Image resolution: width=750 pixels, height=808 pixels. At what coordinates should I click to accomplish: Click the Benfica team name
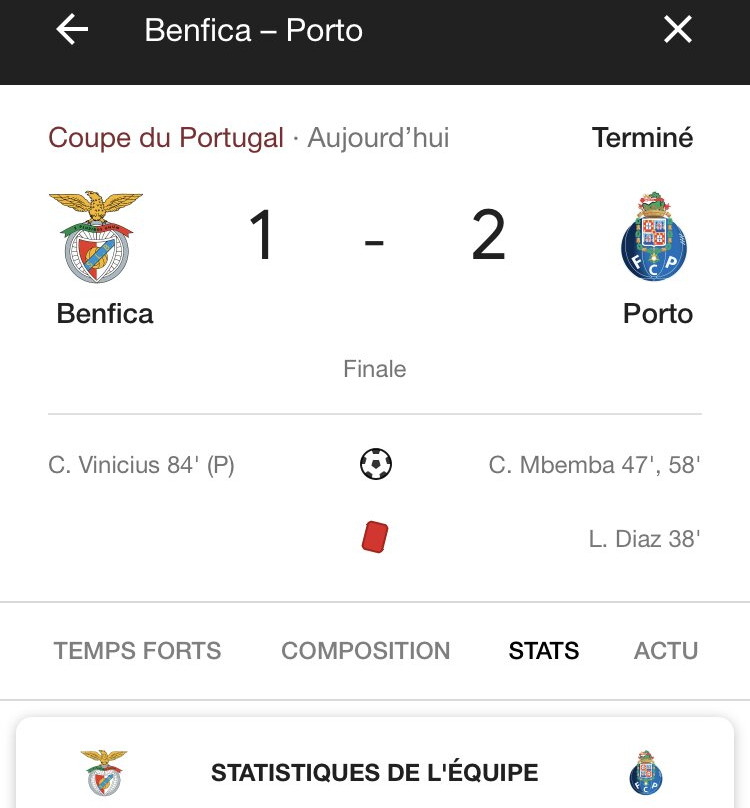105,314
